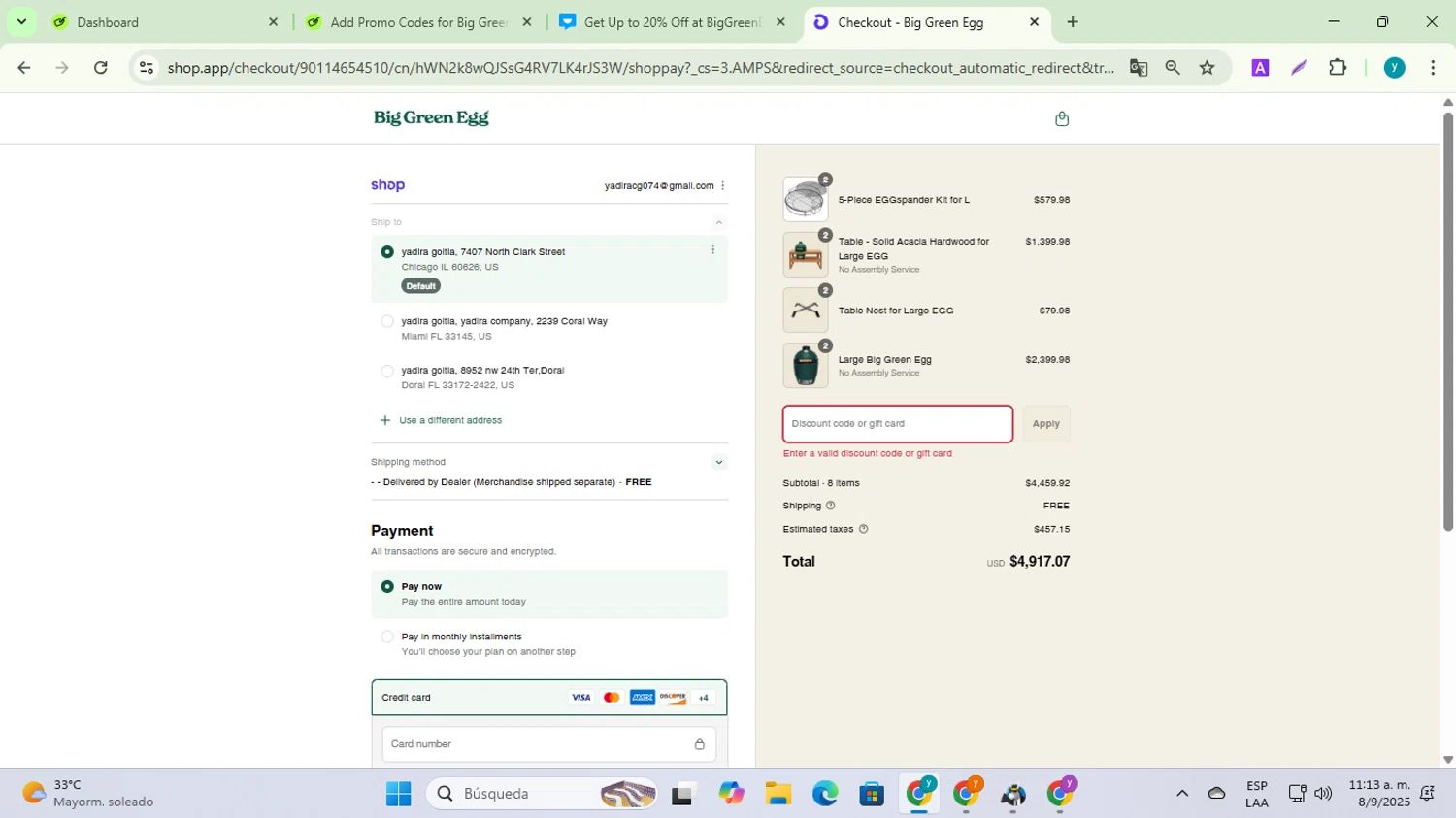Bookmark this page with the star
The height and width of the screenshot is (818, 1456).
[x=1207, y=68]
